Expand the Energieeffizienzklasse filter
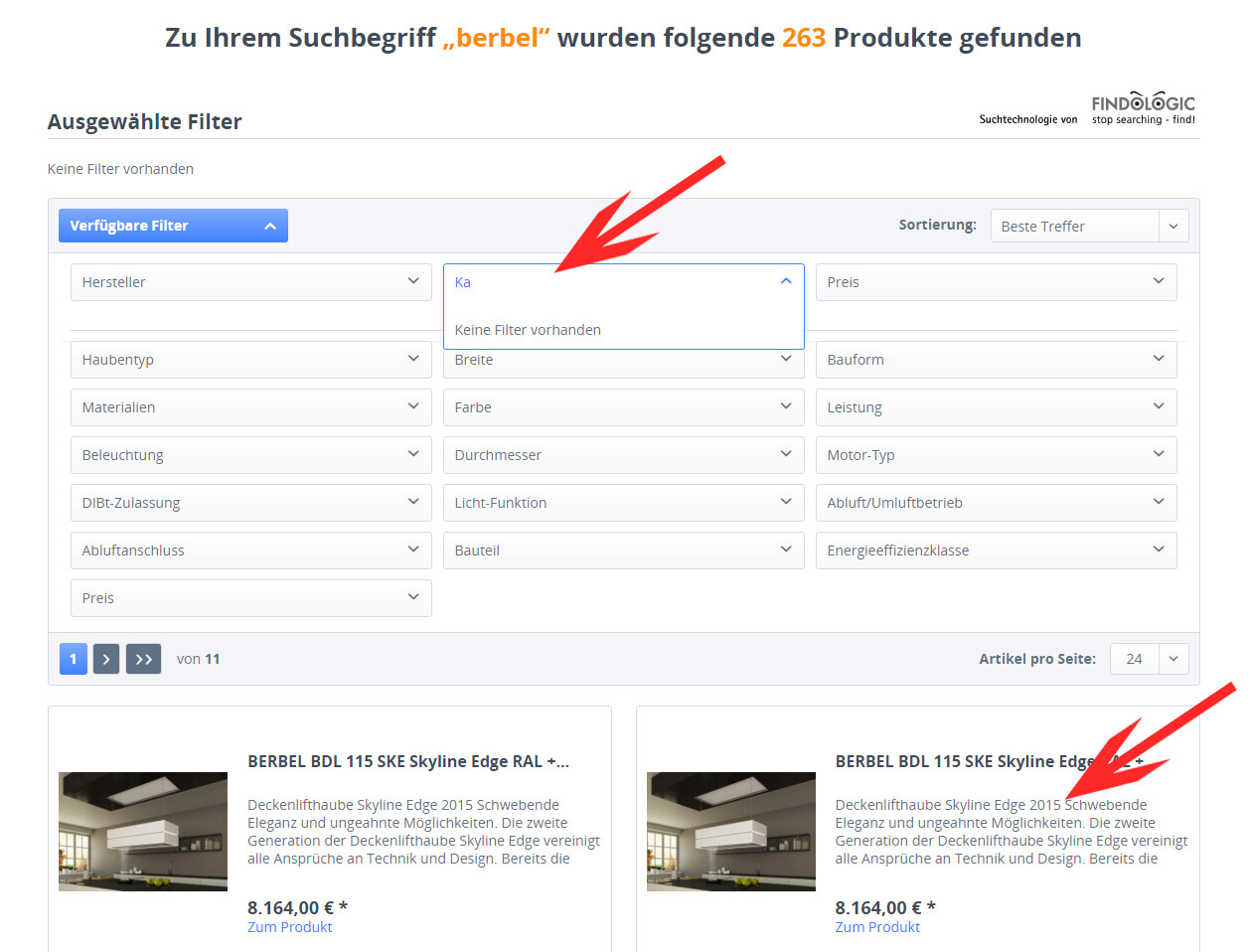The image size is (1250, 952). (997, 551)
